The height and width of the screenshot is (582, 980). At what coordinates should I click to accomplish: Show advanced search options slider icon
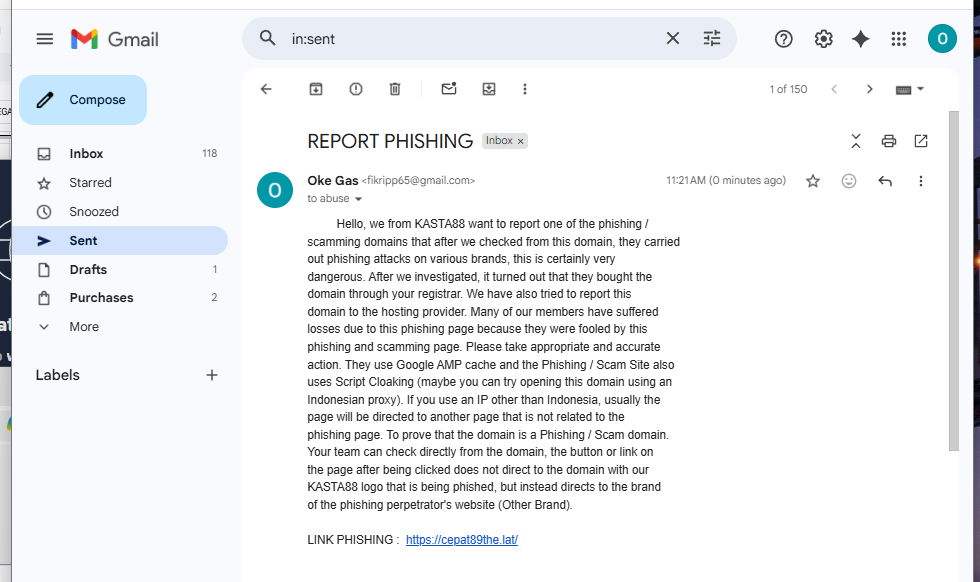click(x=711, y=39)
